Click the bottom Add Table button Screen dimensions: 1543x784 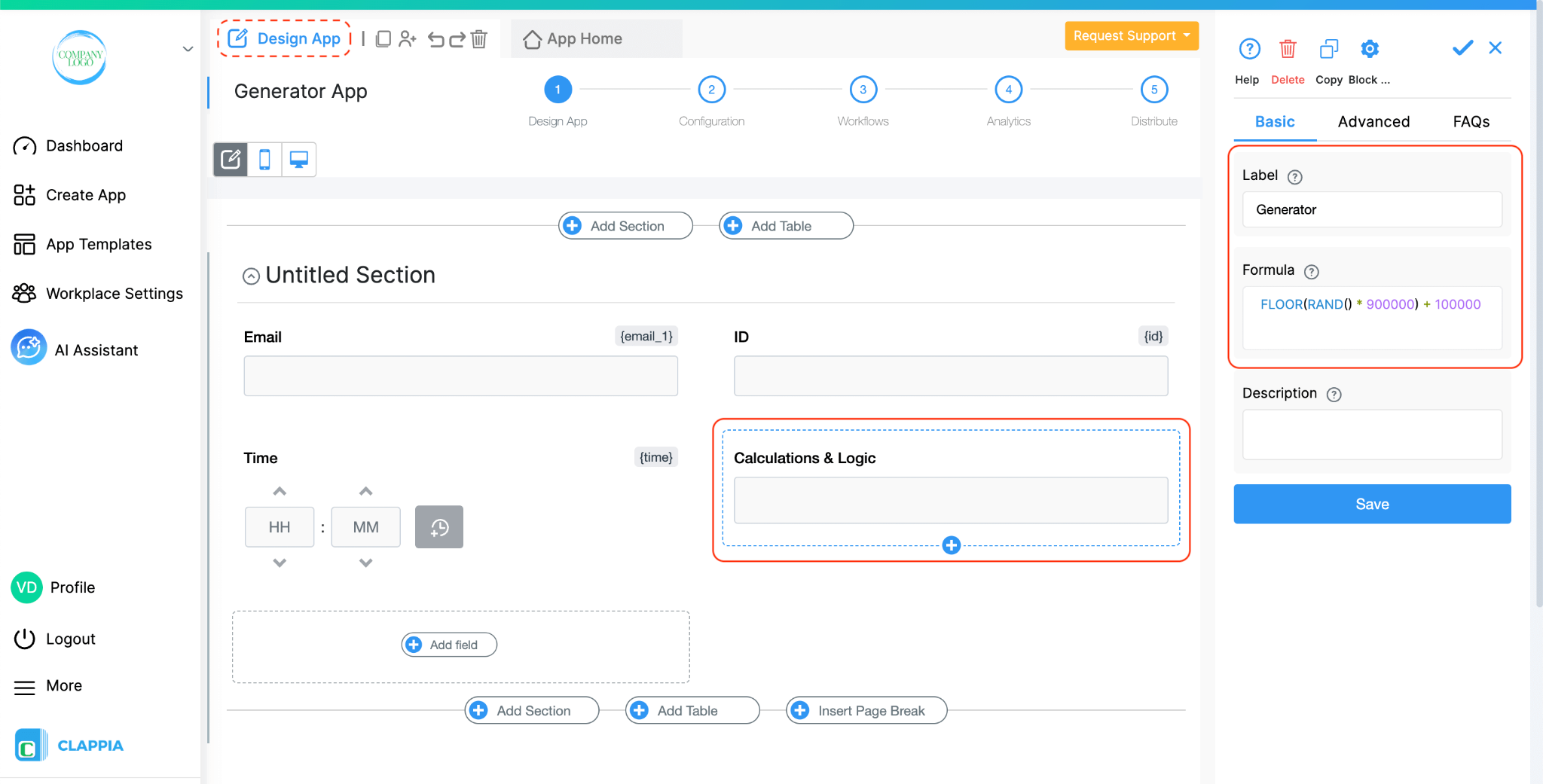tap(692, 710)
